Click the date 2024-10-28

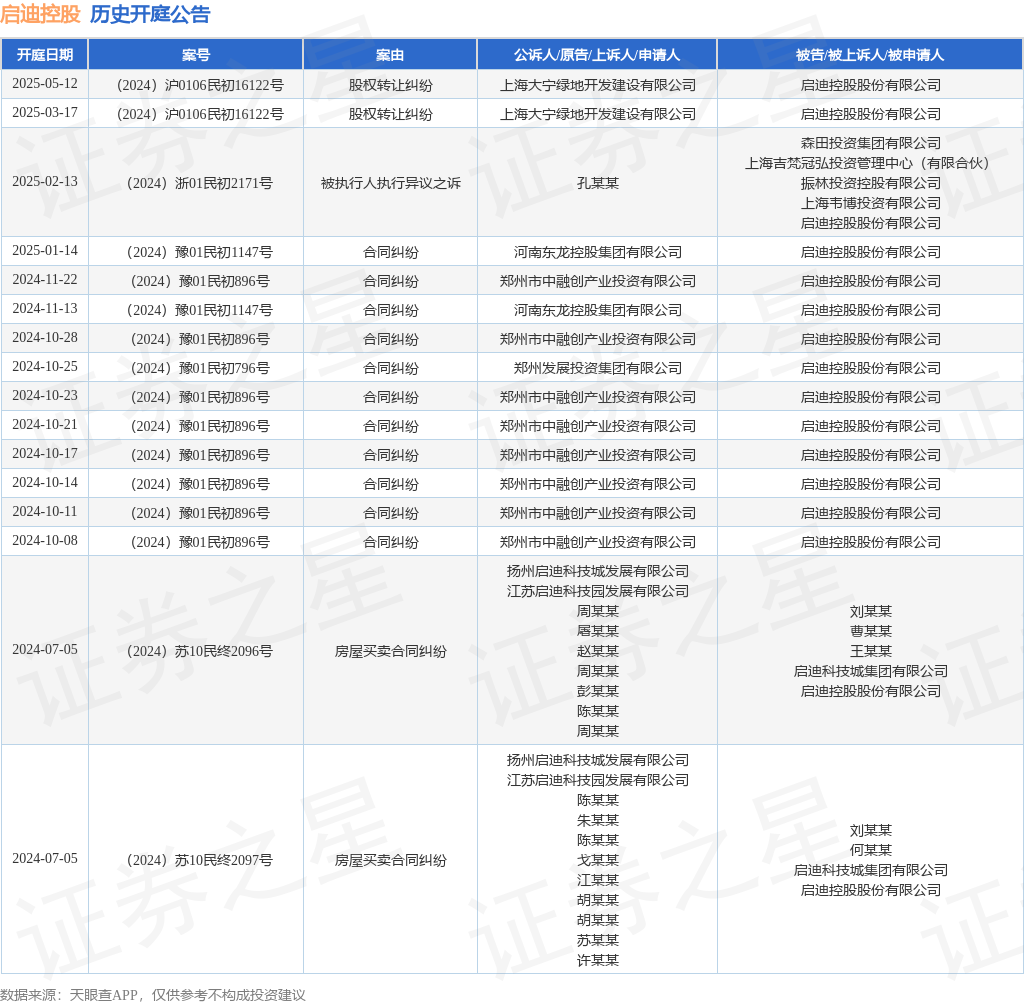coord(44,338)
